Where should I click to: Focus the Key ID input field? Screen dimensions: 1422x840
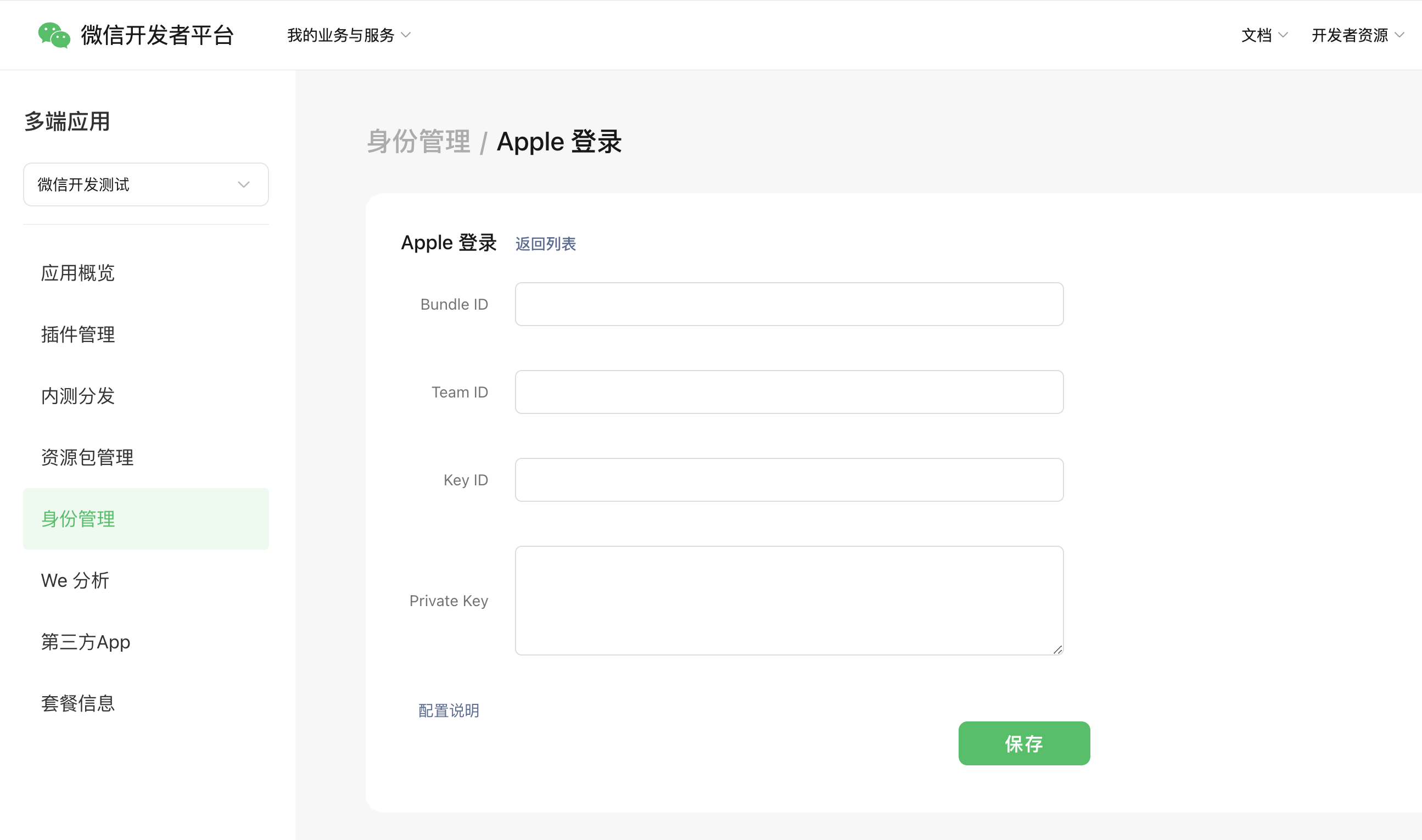[789, 479]
